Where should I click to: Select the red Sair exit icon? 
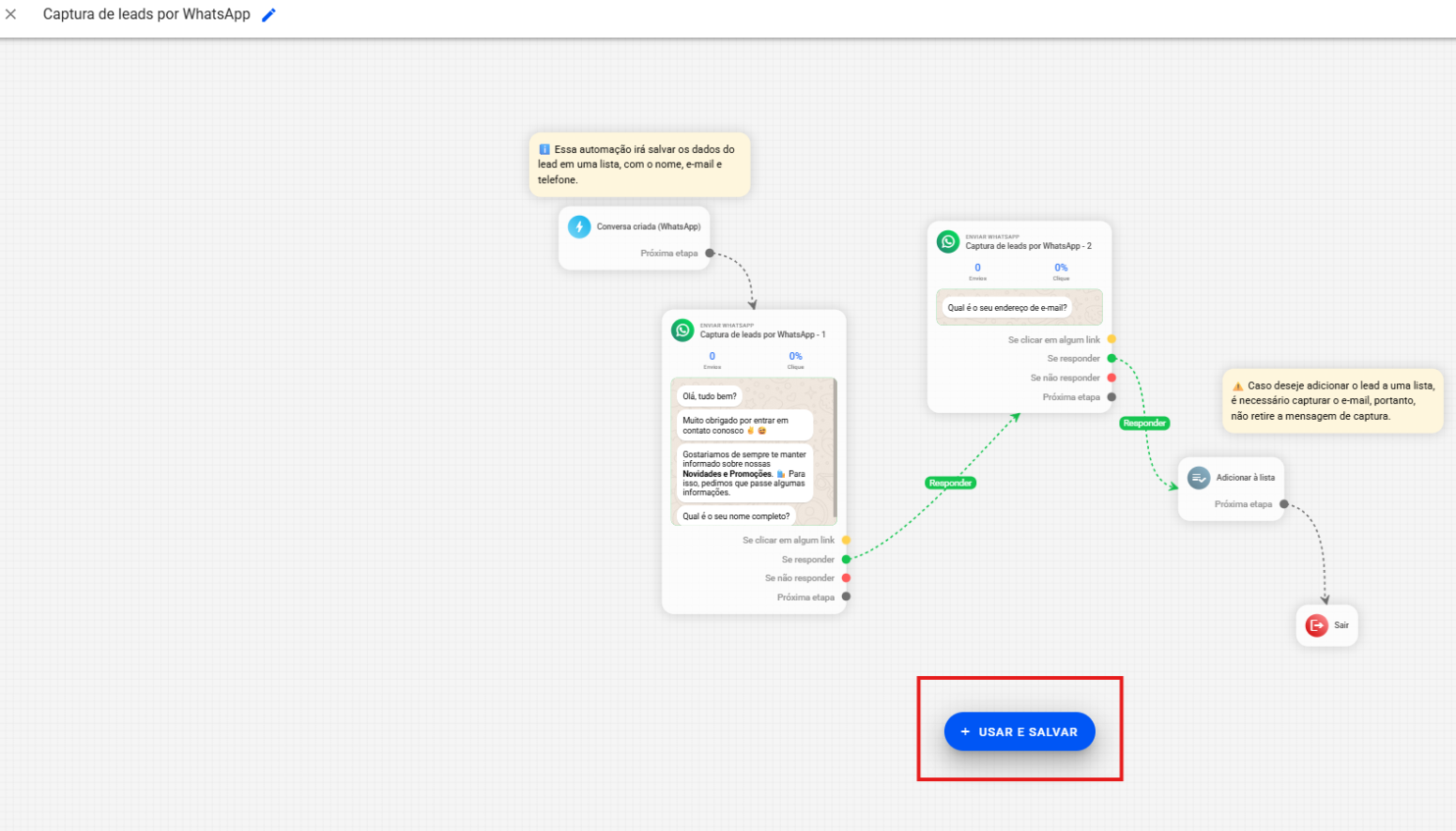point(1316,625)
